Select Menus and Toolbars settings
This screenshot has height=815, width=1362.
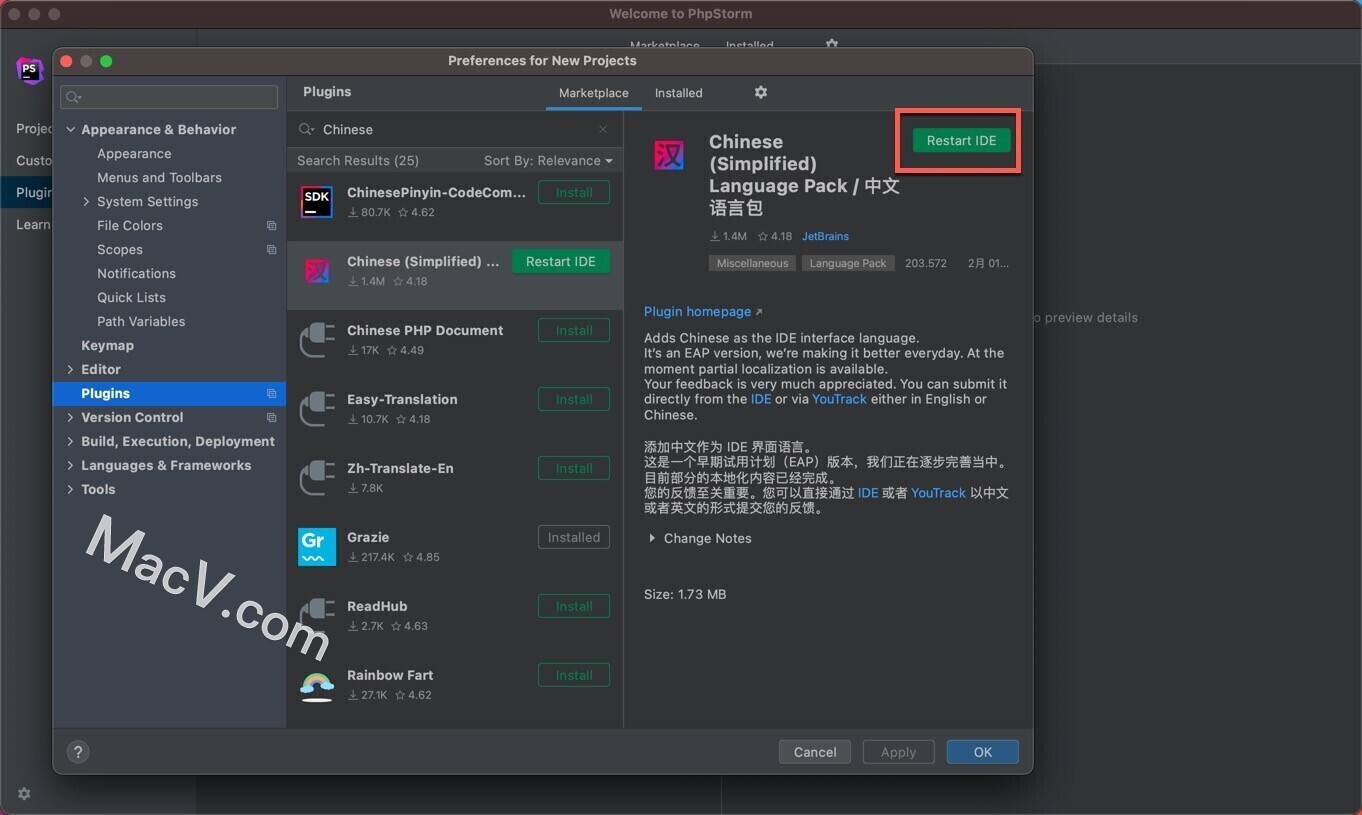click(159, 178)
